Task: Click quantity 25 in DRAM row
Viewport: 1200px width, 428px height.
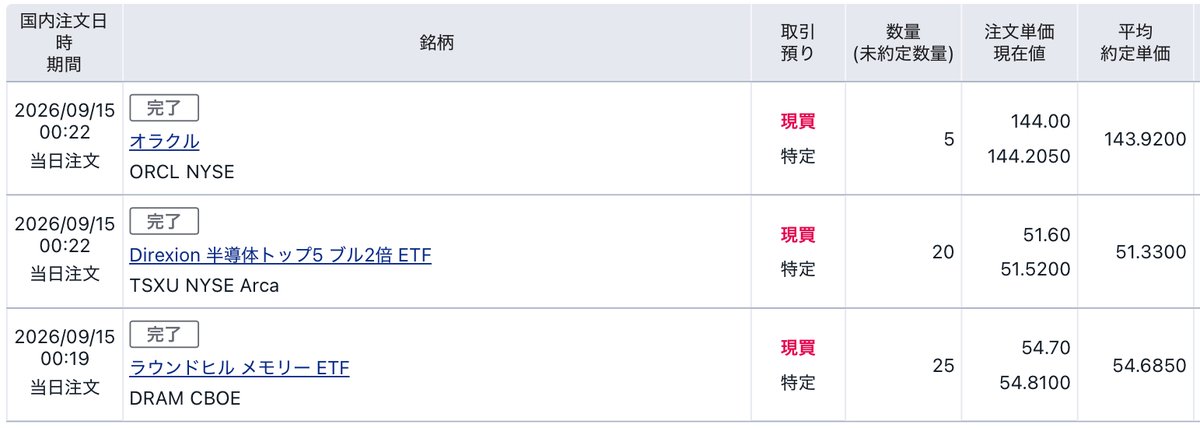Action: point(943,366)
